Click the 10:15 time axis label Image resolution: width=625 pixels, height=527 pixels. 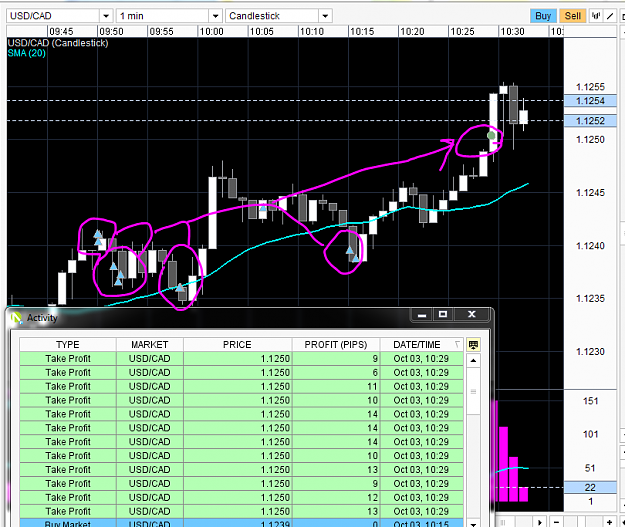[x=362, y=31]
